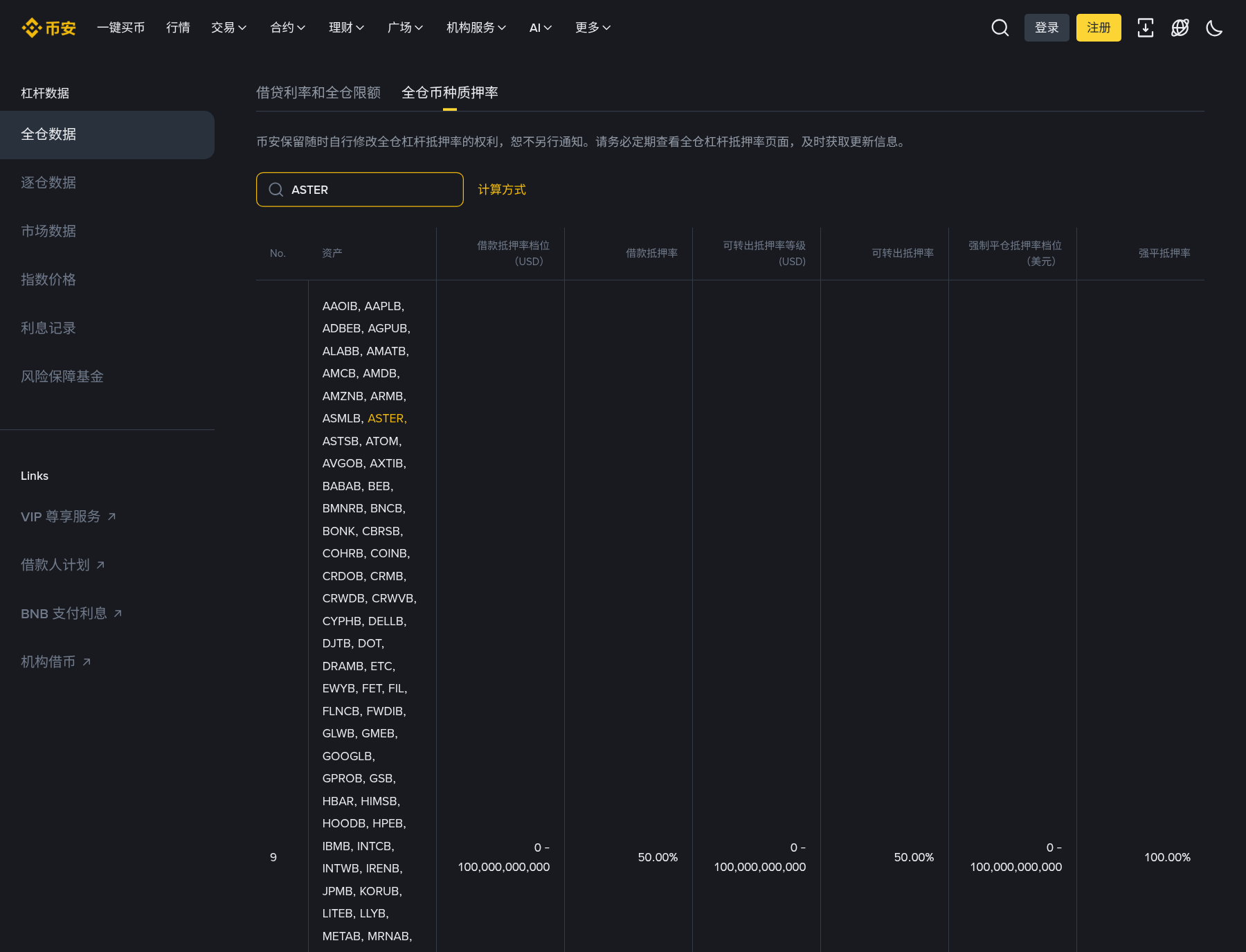Viewport: 1246px width, 952px height.
Task: Expand the 广场 dropdown menu
Action: point(406,28)
